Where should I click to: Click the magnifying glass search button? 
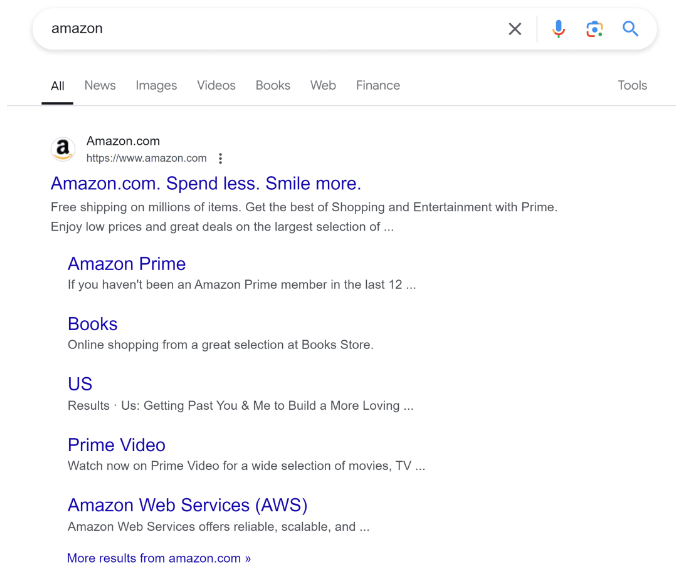[630, 29]
